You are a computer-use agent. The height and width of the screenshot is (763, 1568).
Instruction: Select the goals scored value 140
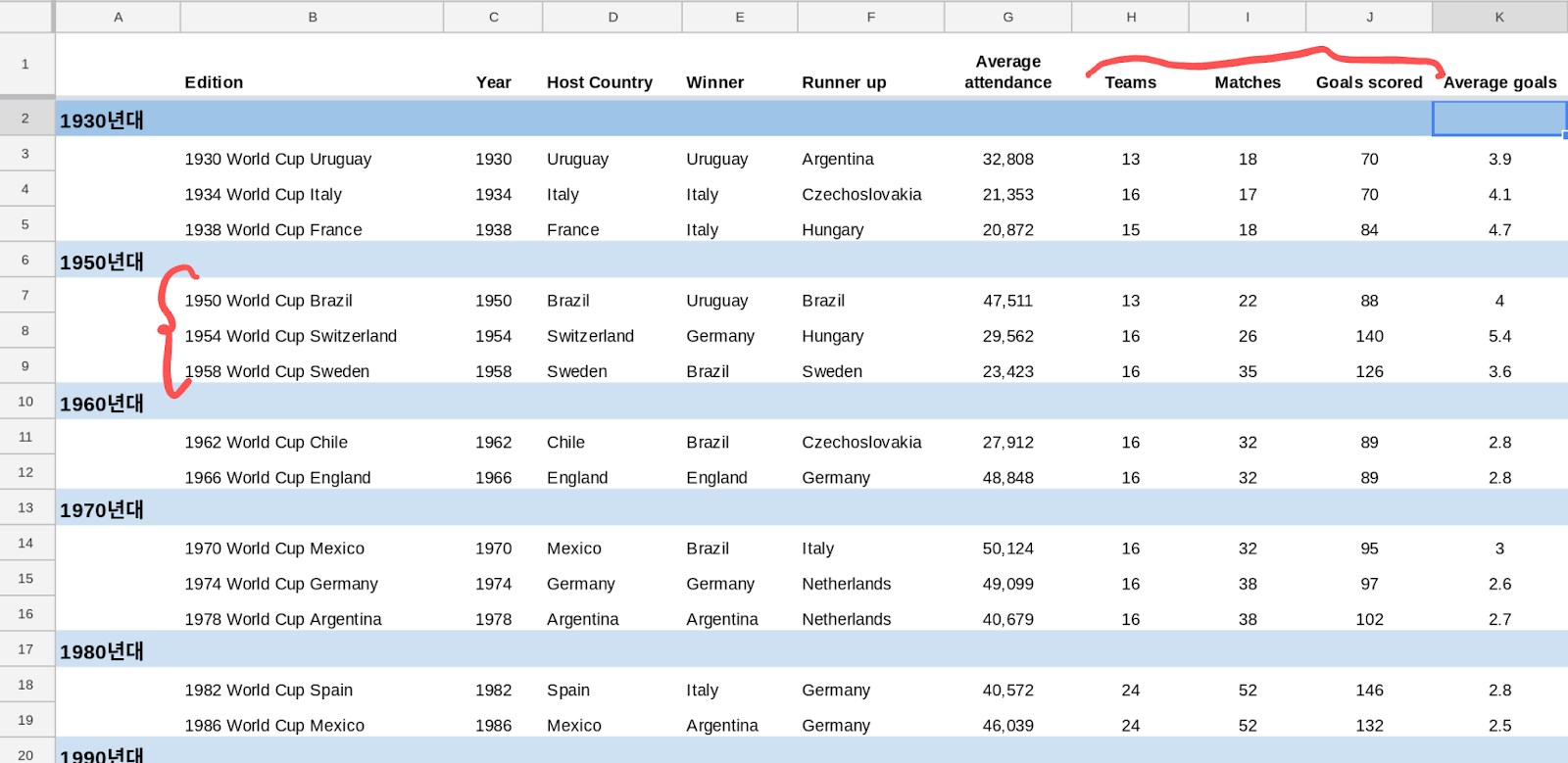1369,336
